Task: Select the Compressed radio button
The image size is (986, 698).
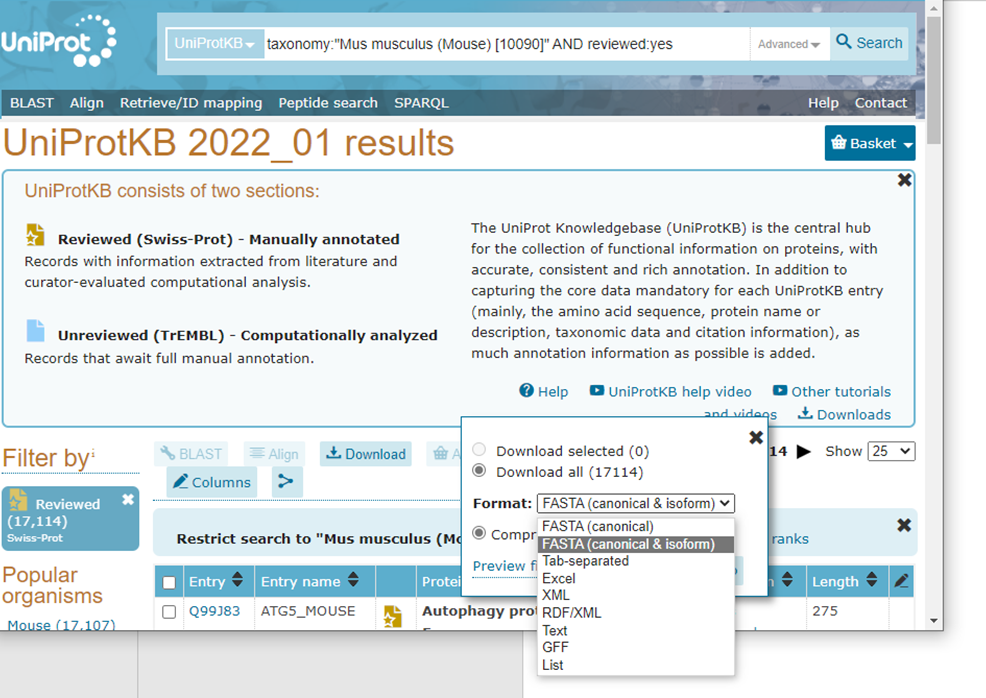Action: tap(479, 533)
